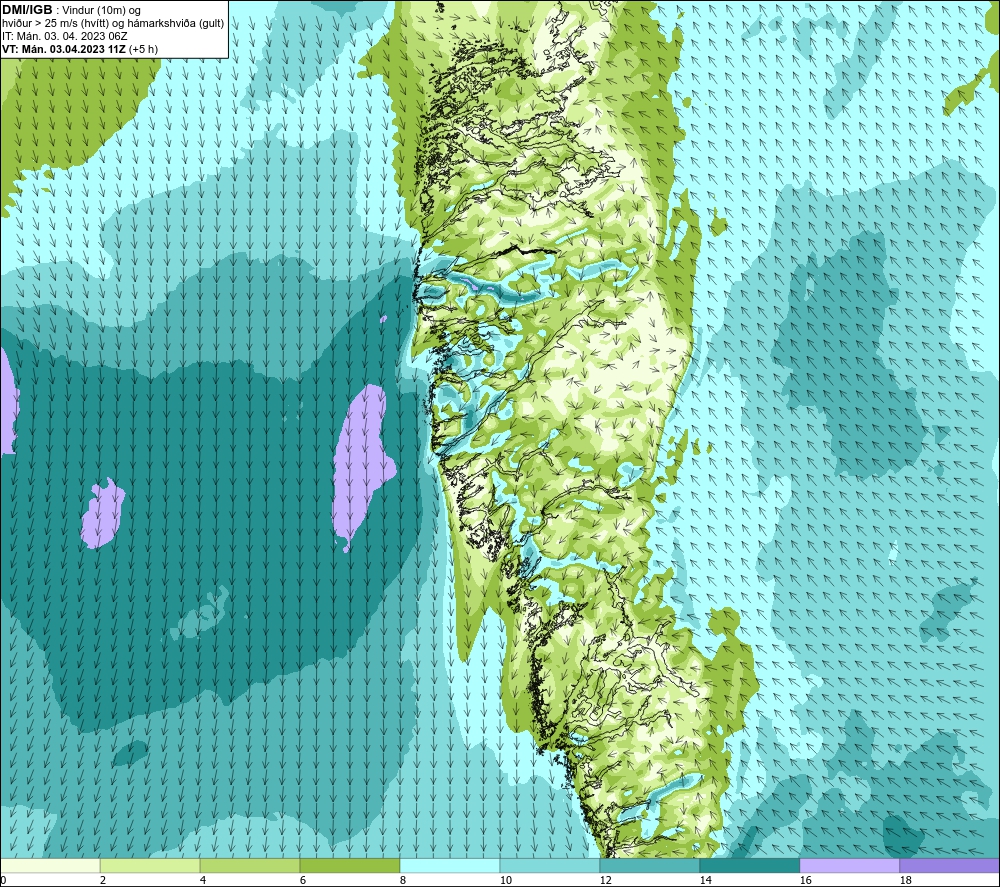This screenshot has height=887, width=1000.
Task: Click the legend tick label '14'
Action: (x=705, y=881)
